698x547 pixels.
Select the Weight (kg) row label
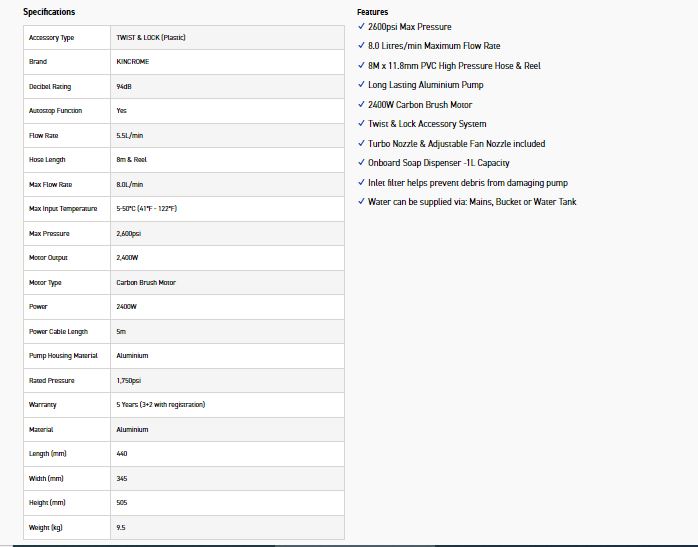coord(46,528)
